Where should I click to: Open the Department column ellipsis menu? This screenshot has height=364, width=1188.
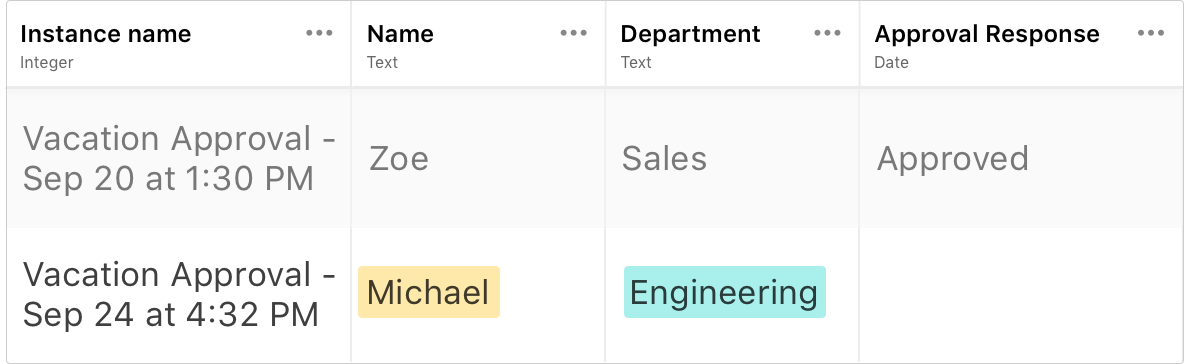[x=827, y=33]
